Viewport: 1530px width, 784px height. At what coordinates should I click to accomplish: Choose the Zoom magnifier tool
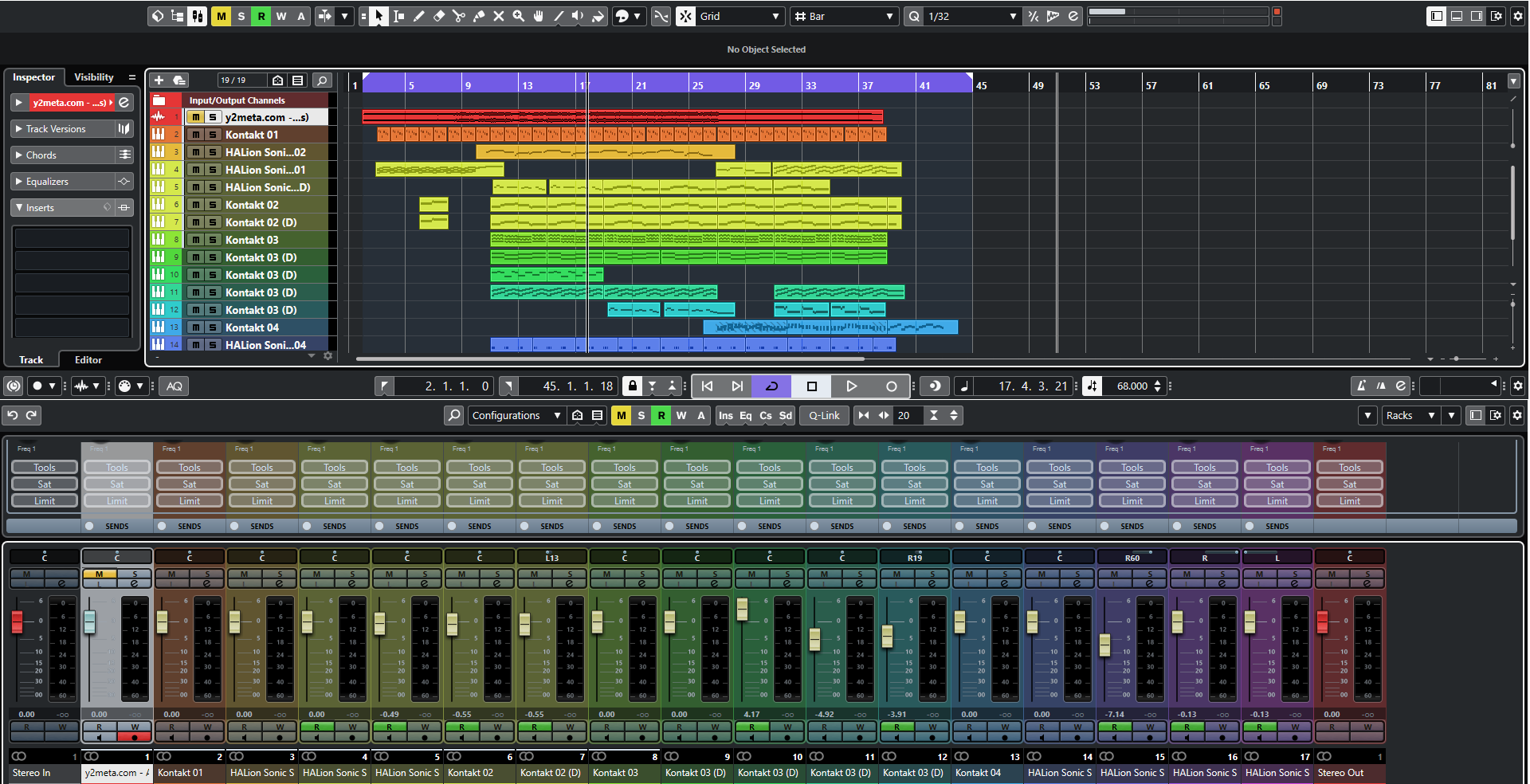519,16
